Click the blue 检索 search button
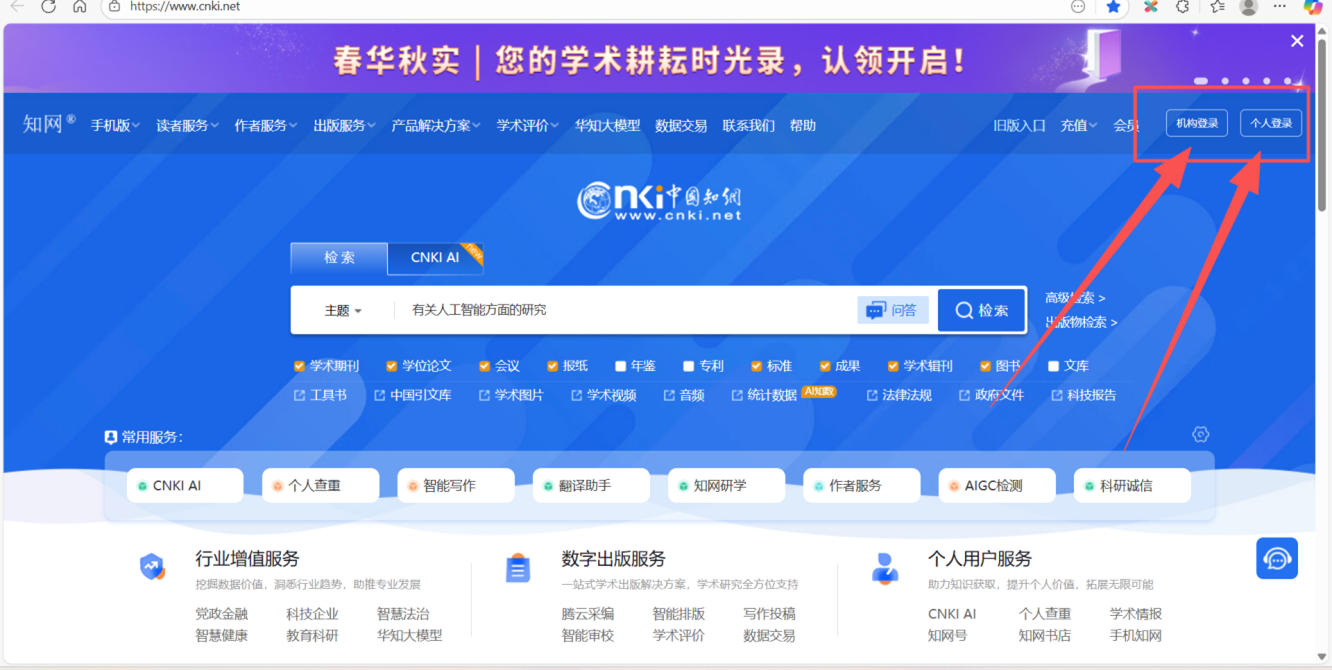 [x=982, y=310]
